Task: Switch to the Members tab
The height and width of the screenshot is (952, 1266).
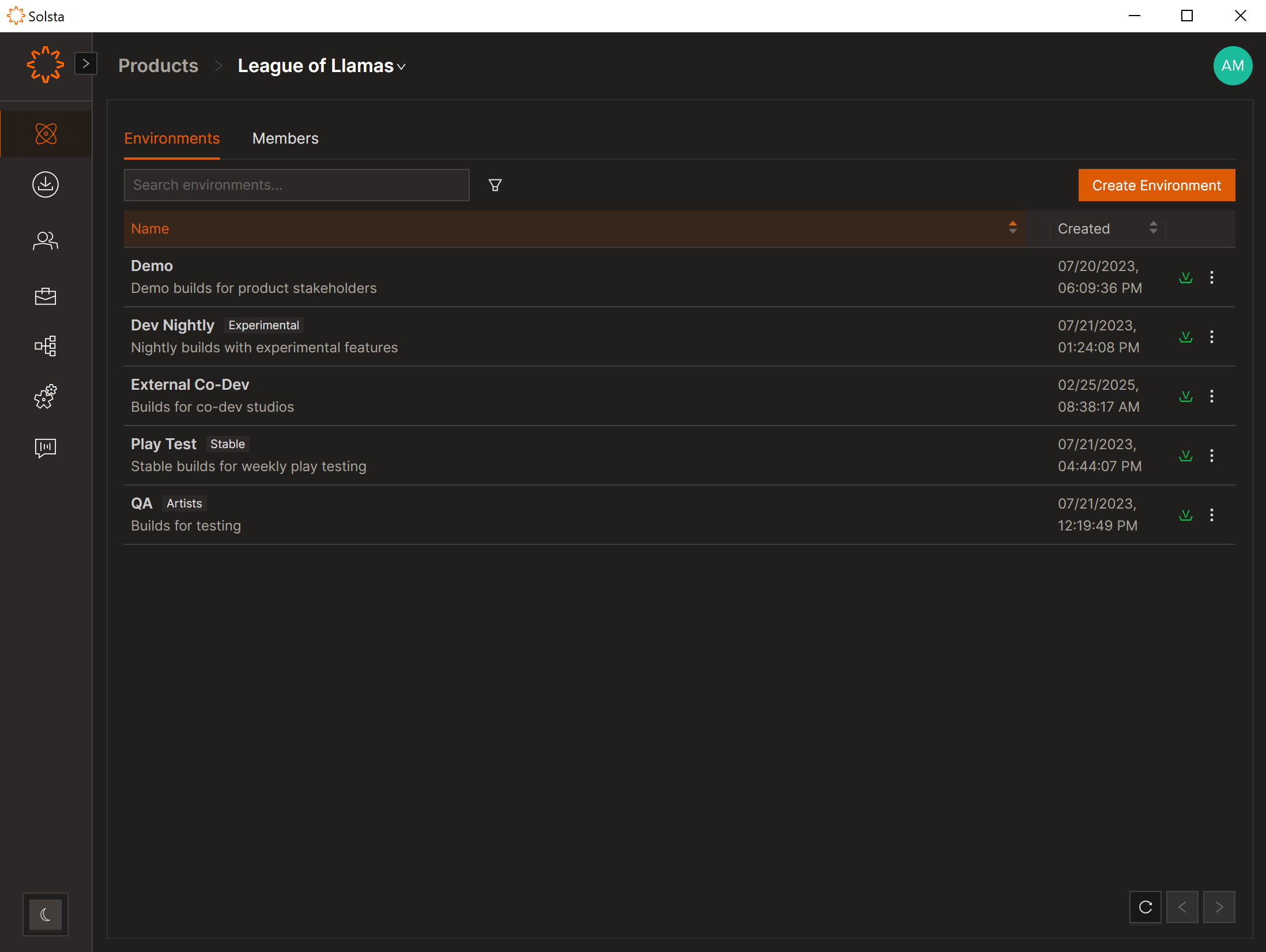Action: point(285,138)
